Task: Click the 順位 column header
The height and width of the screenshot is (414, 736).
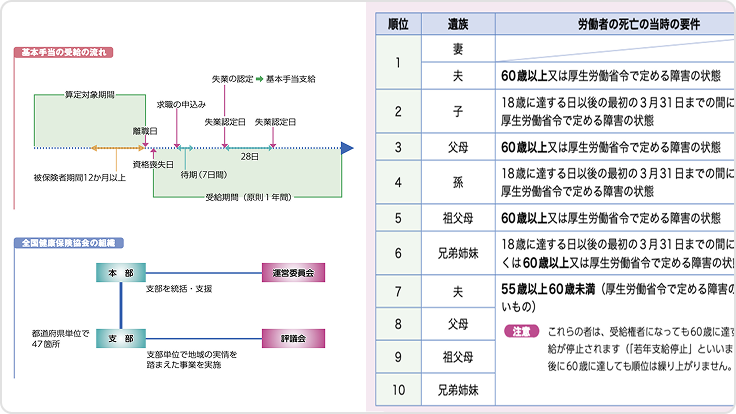Action: (x=397, y=23)
